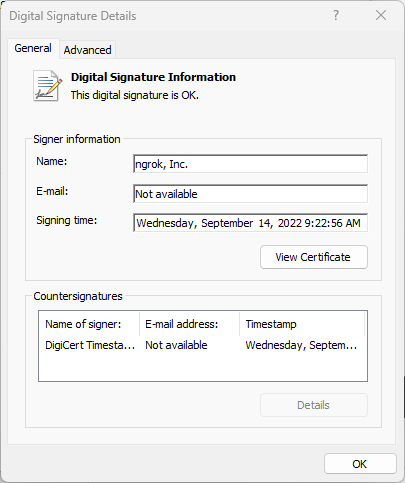Click the Timestamp column header

[302, 324]
